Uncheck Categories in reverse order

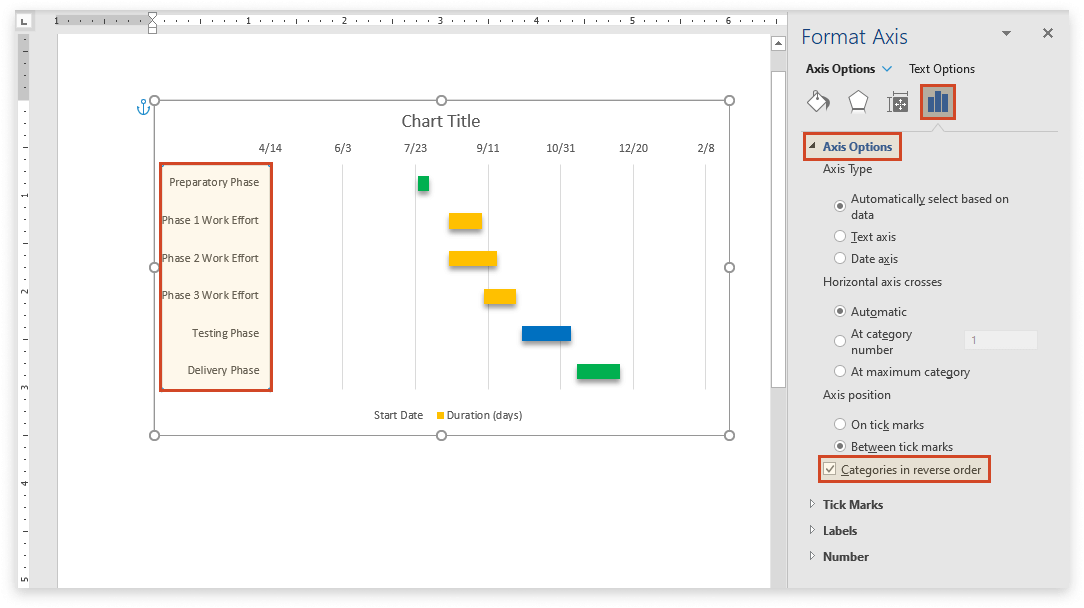(x=829, y=469)
